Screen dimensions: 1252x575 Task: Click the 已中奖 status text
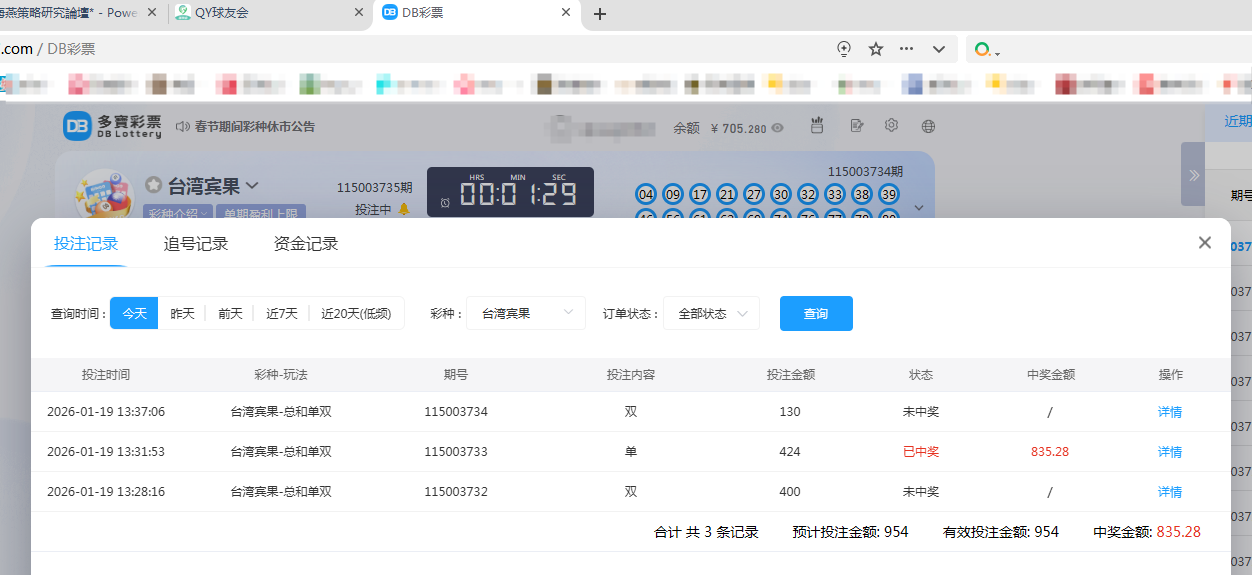(921, 452)
